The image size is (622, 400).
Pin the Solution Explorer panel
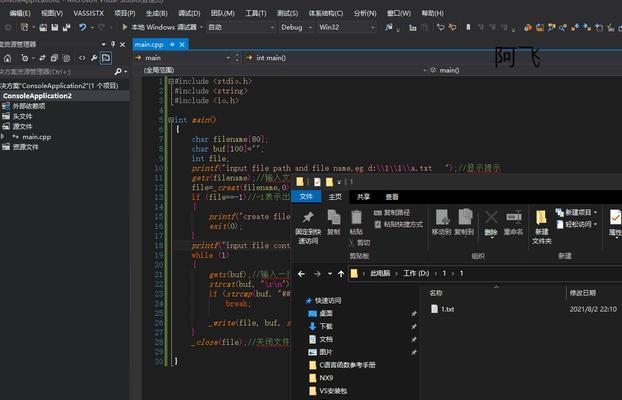coord(113,44)
